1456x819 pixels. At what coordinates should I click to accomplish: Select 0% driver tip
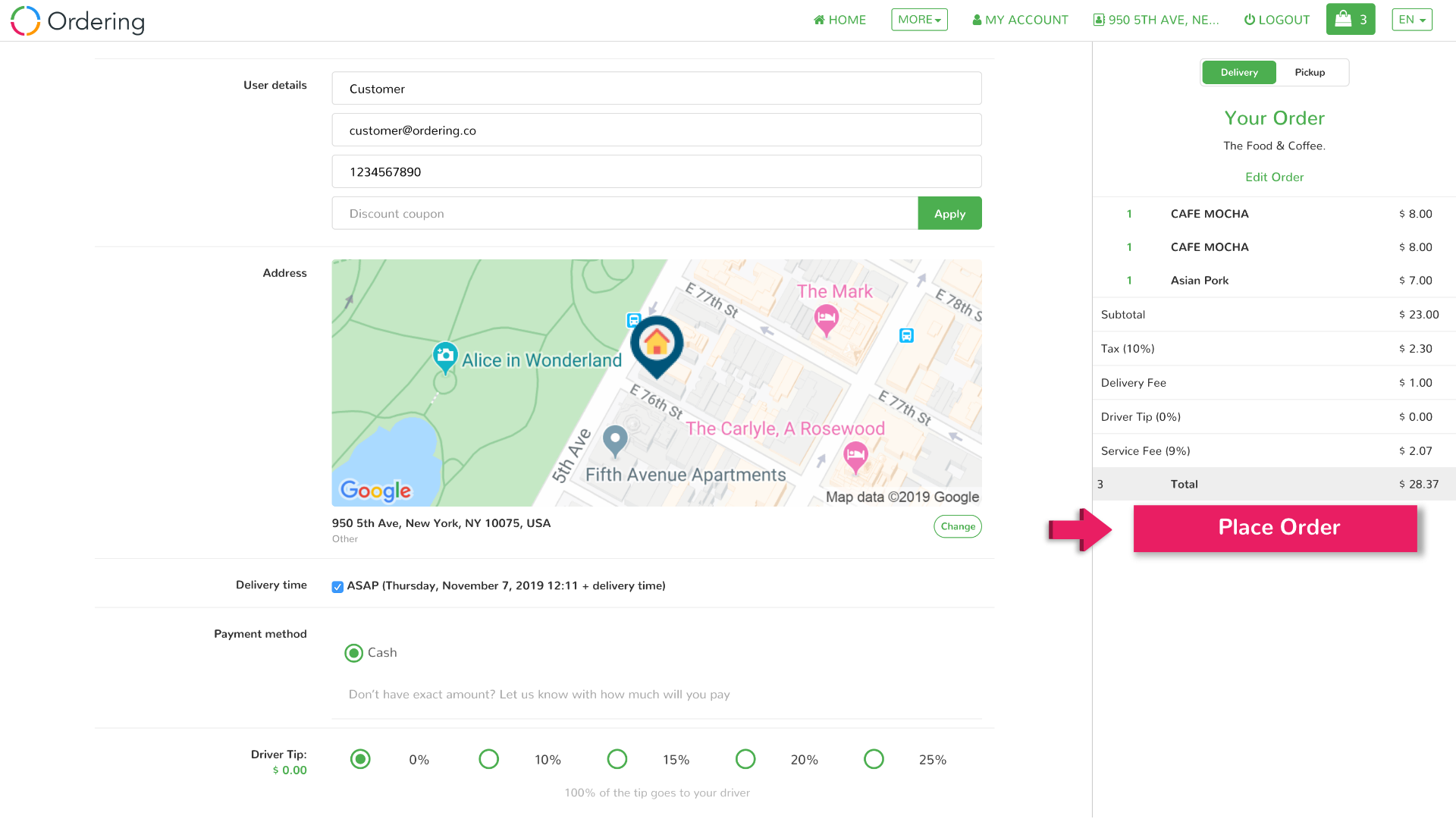pos(360,759)
